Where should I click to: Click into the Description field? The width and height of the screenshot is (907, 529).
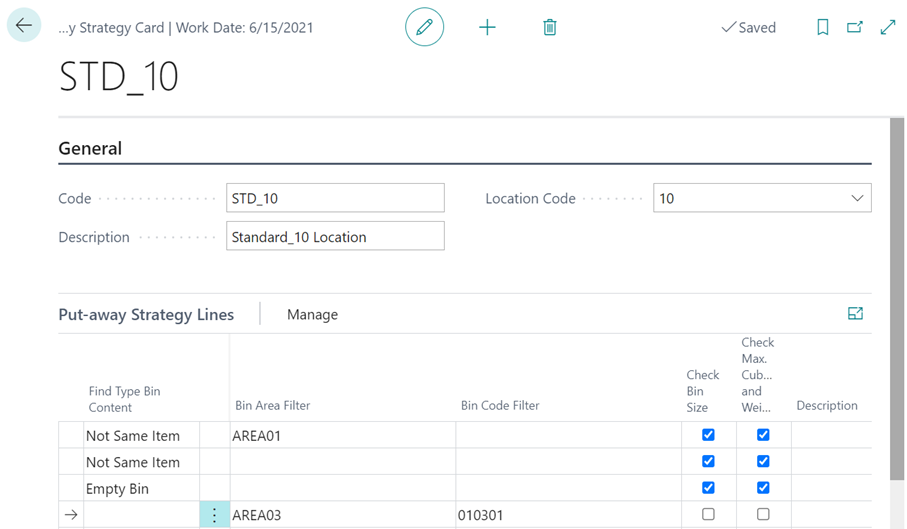[335, 237]
